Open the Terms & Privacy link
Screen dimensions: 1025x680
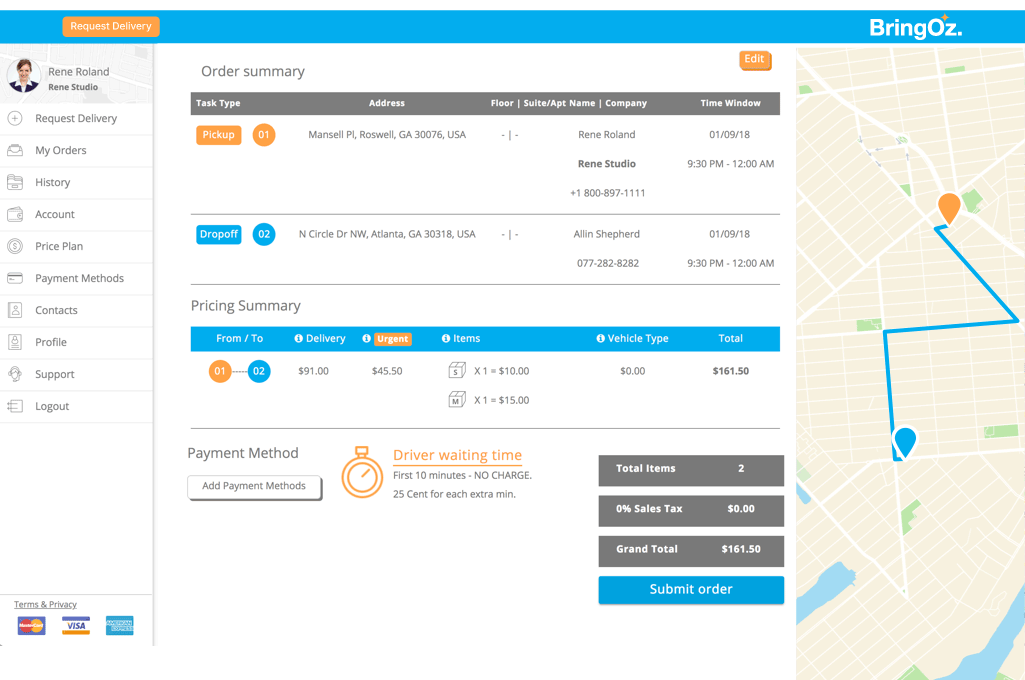[45, 604]
